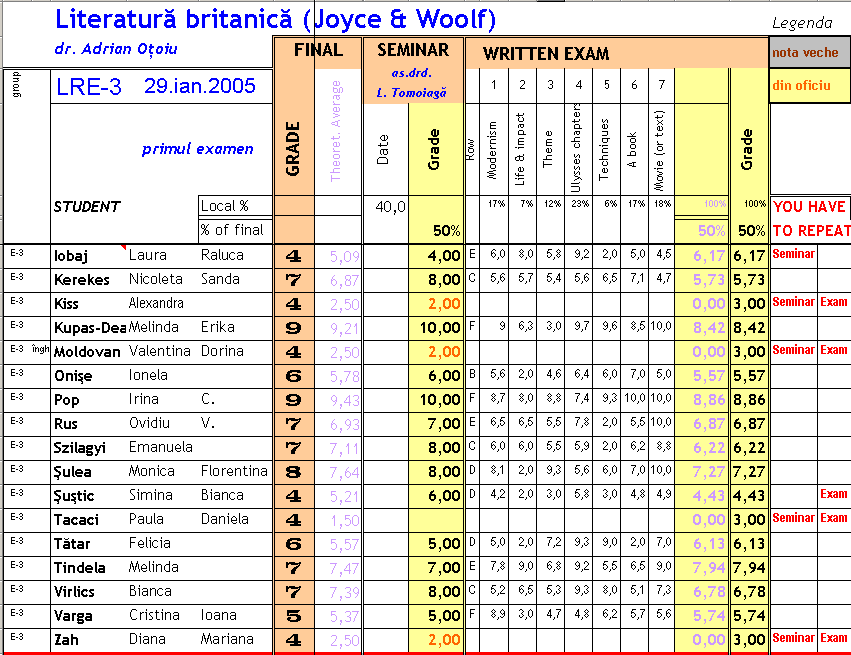Viewport: 851px width, 655px height.
Task: Click the first name 'Alexandra' in the Kiss row
Action: [156, 303]
